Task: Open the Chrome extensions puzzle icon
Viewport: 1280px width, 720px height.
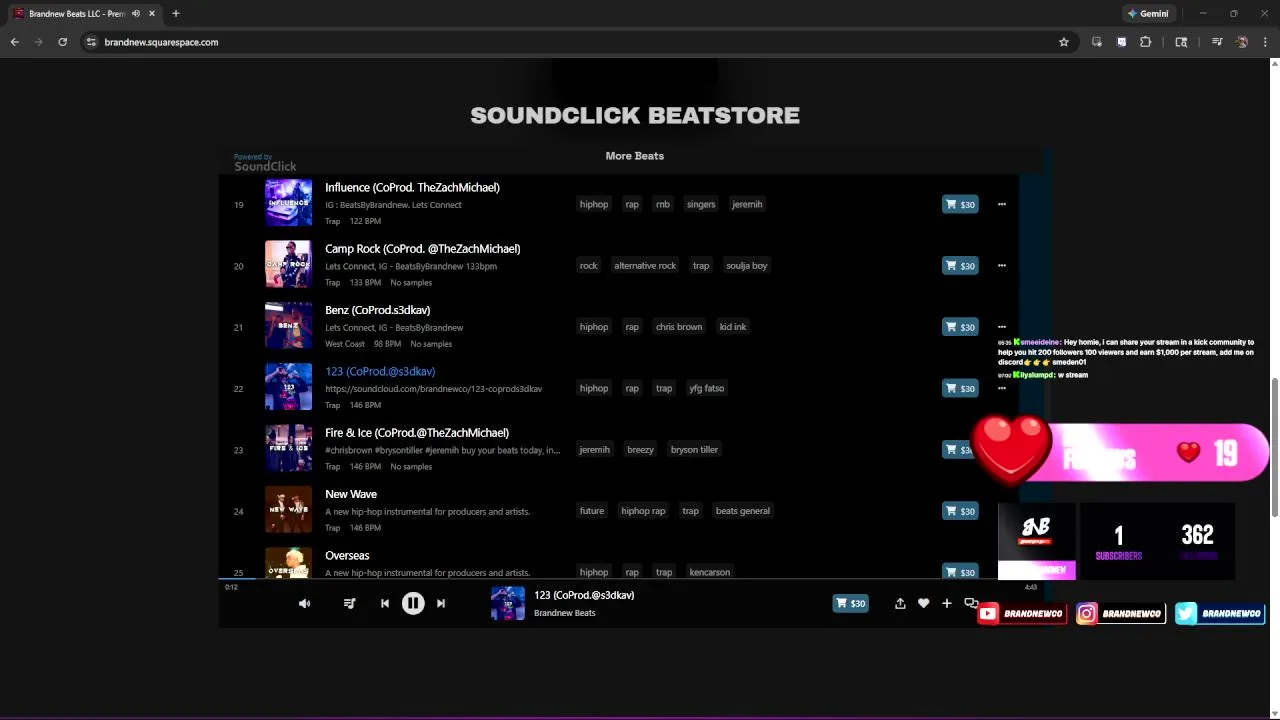Action: (x=1146, y=42)
